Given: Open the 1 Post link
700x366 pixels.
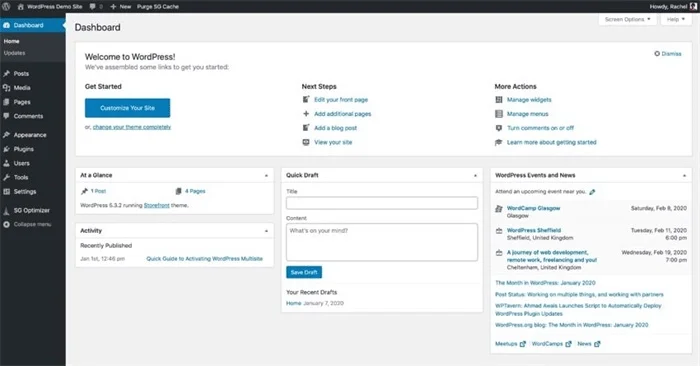Looking at the screenshot, I should [x=98, y=191].
